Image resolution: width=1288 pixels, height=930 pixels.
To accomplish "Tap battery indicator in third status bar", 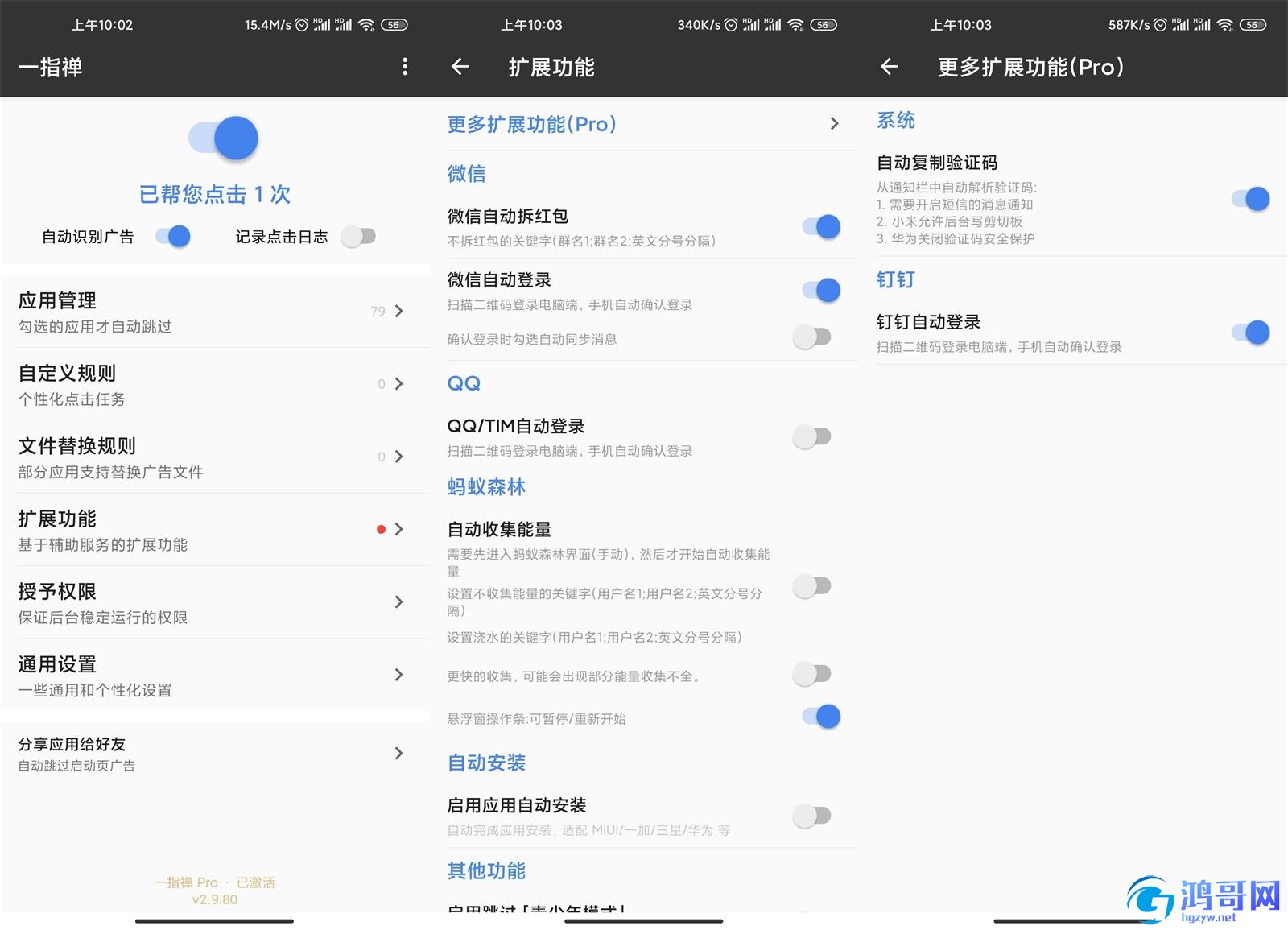I will [1253, 25].
